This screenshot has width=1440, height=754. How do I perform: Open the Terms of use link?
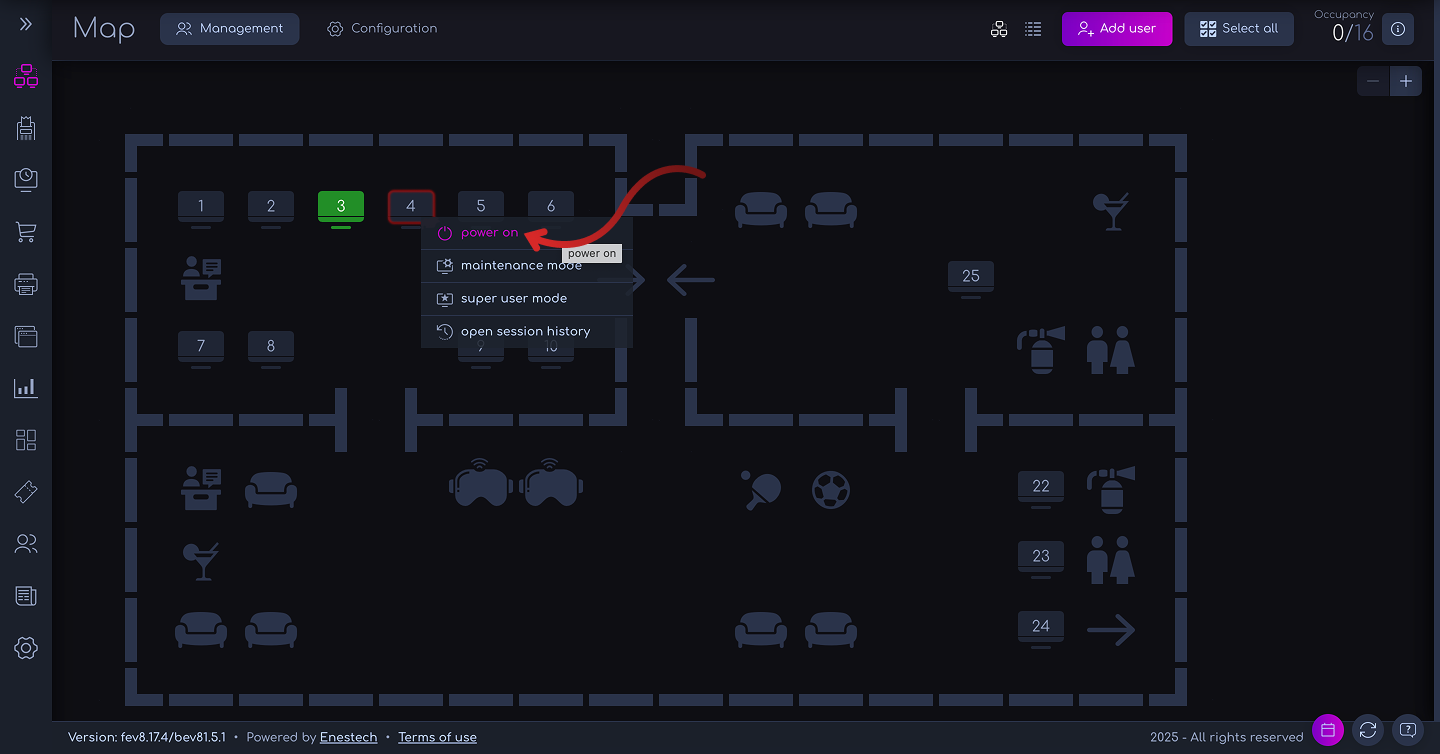pos(437,737)
